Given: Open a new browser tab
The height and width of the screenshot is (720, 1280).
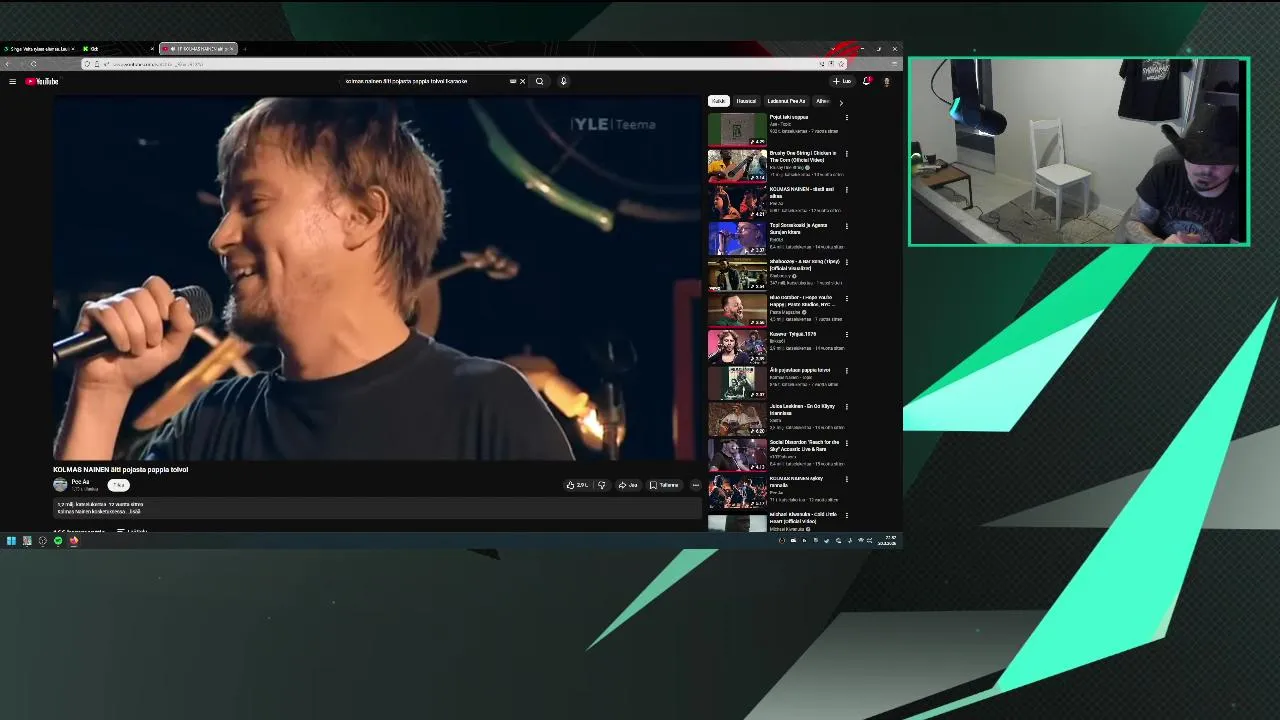Looking at the screenshot, I should pos(244,49).
